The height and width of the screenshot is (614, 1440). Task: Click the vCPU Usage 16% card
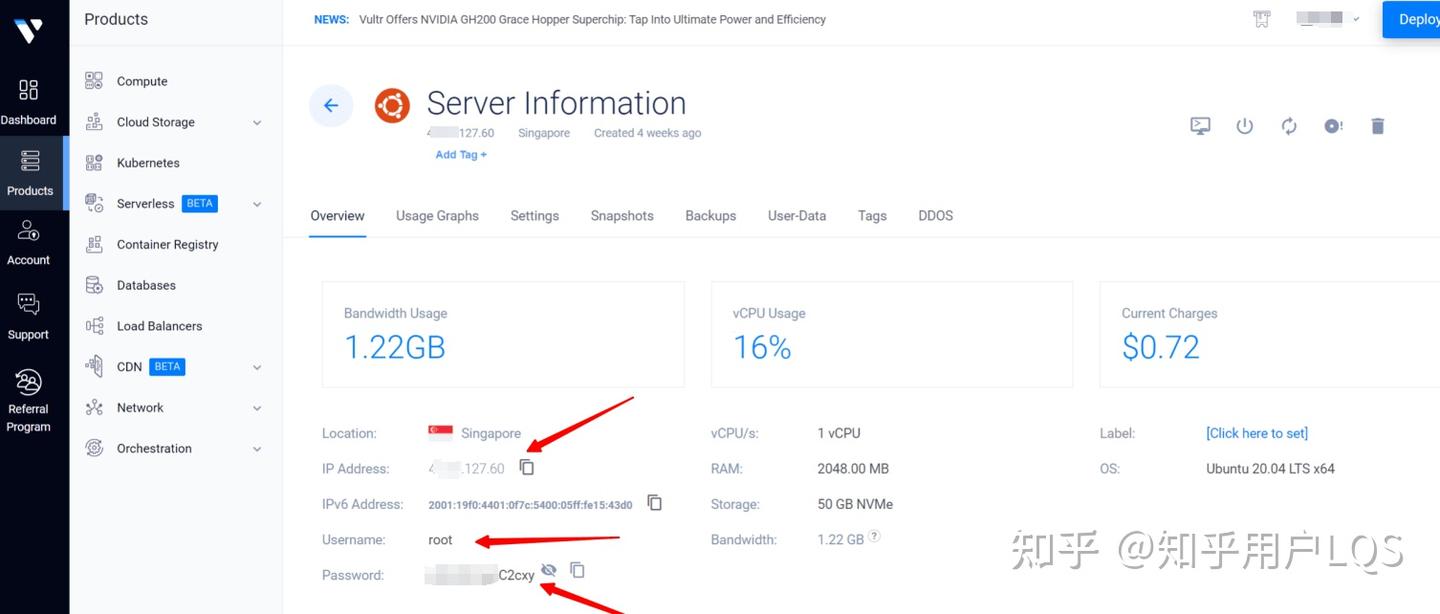[892, 334]
